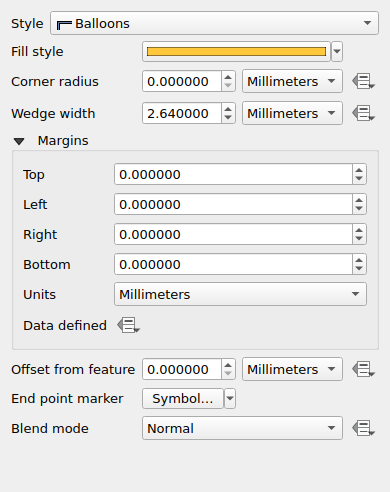Increase Corner radius with up arrow
Screen dimensions: 390x492
[228, 77]
